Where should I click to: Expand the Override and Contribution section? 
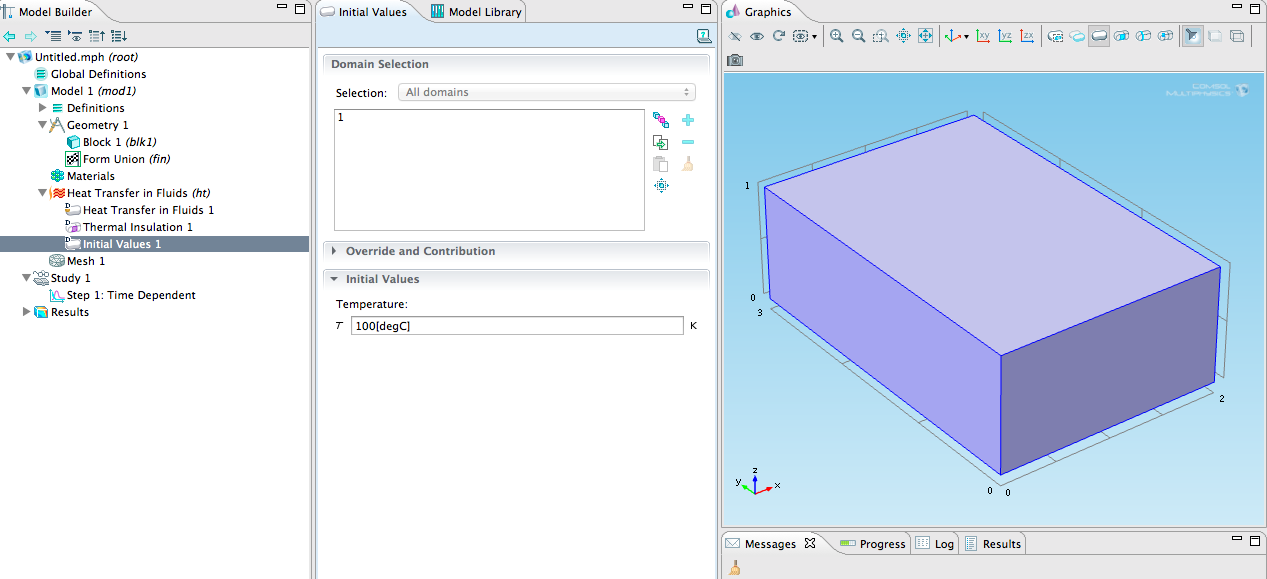click(x=420, y=251)
